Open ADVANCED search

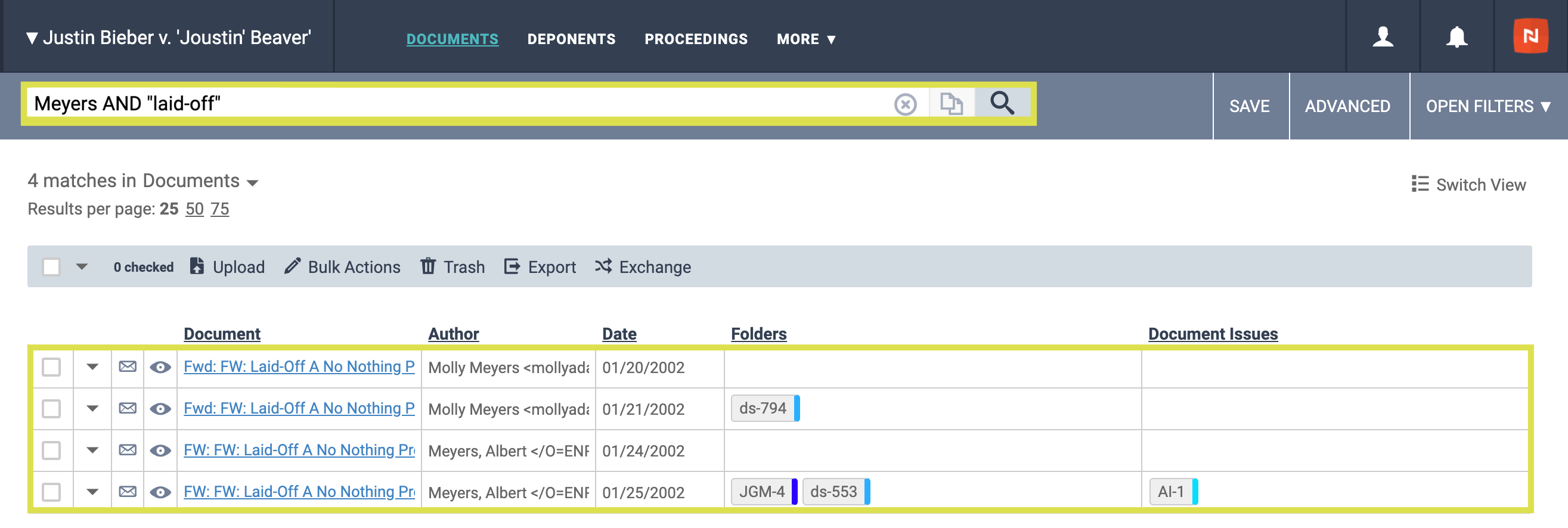(x=1347, y=106)
